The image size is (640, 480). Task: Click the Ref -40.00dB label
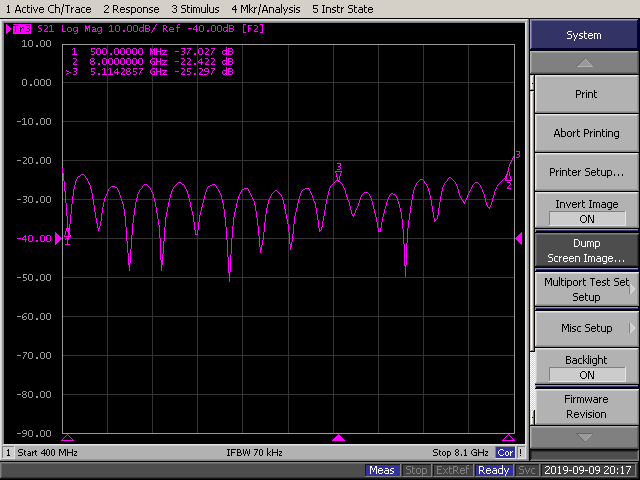click(x=198, y=29)
